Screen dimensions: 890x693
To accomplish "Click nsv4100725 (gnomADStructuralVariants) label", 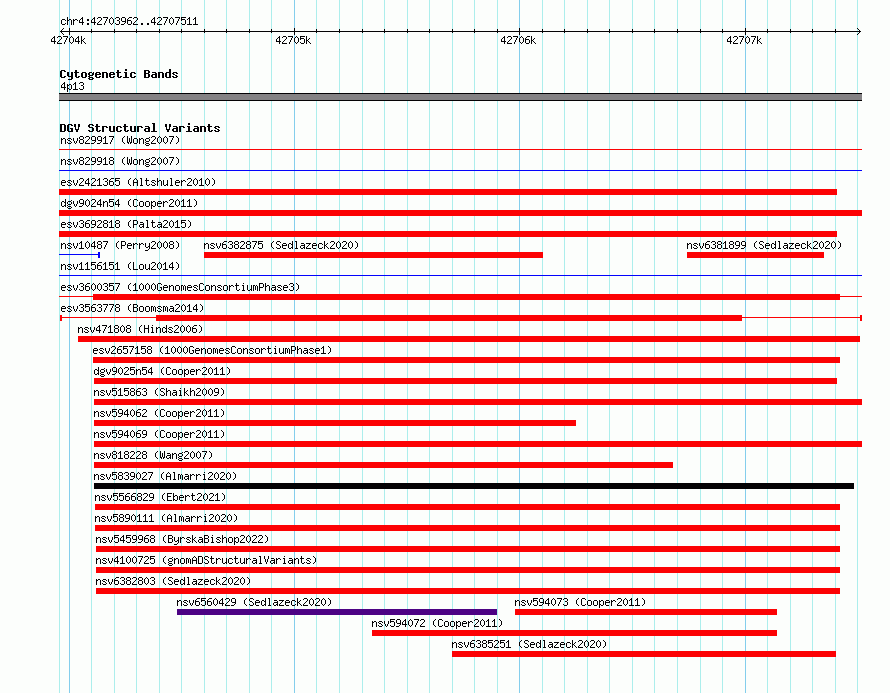I will [x=206, y=560].
